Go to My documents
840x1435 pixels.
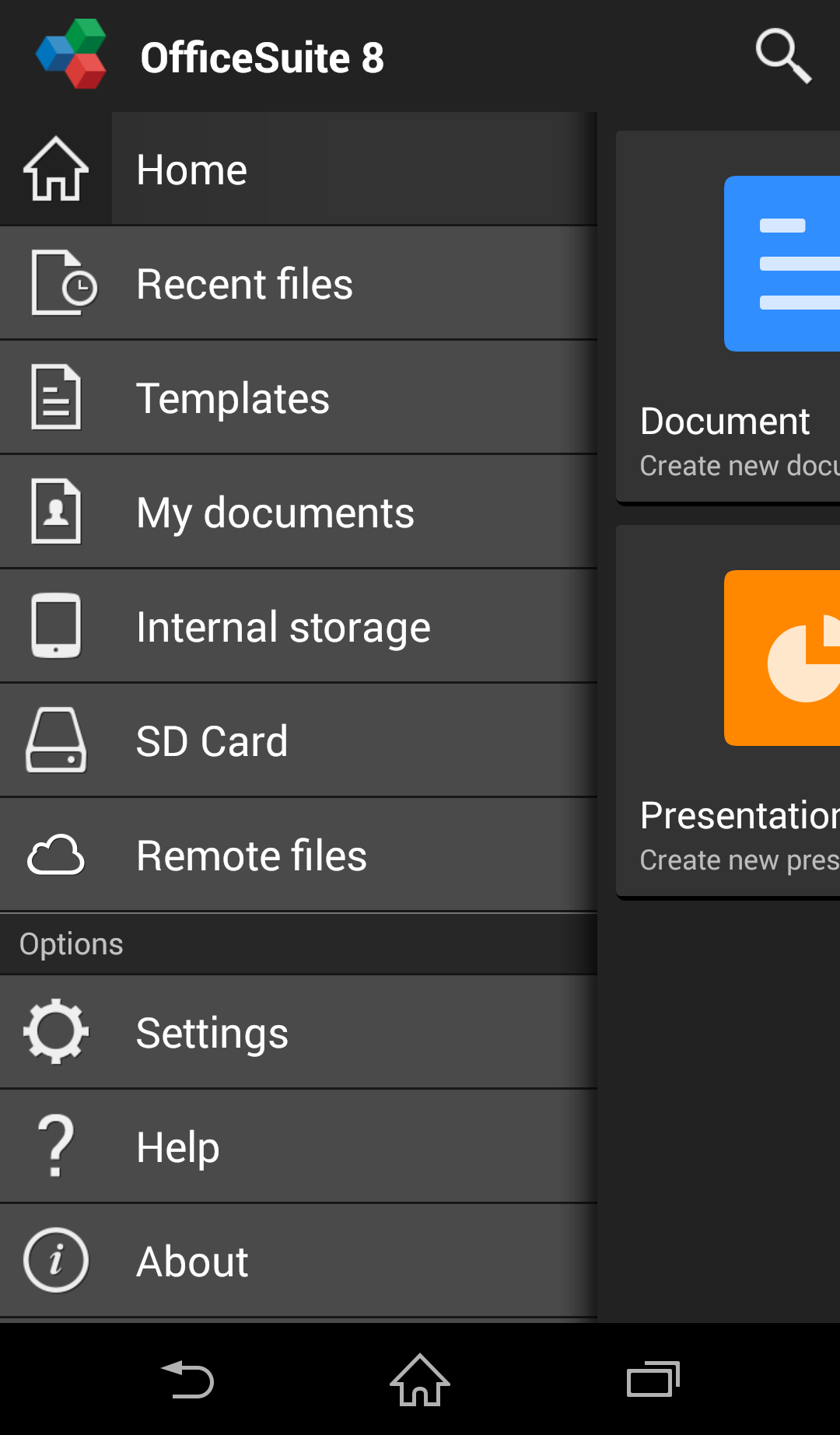[x=299, y=512]
